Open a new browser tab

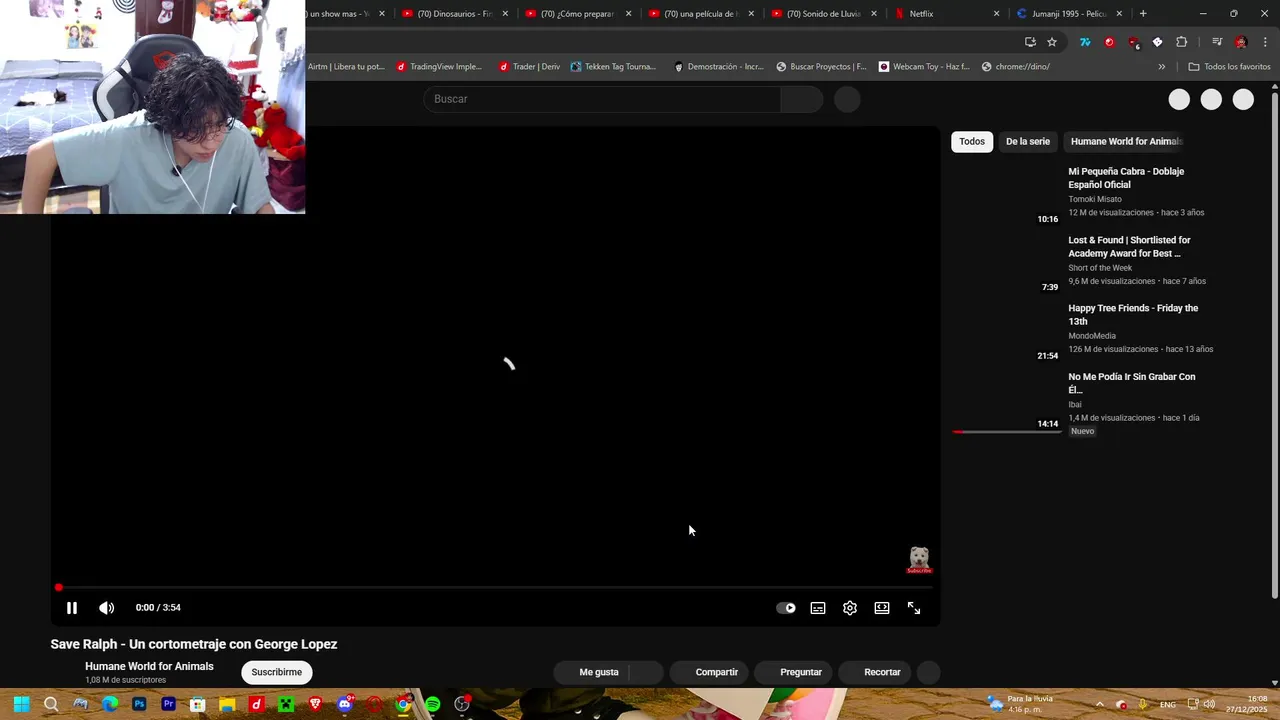tap(1143, 14)
